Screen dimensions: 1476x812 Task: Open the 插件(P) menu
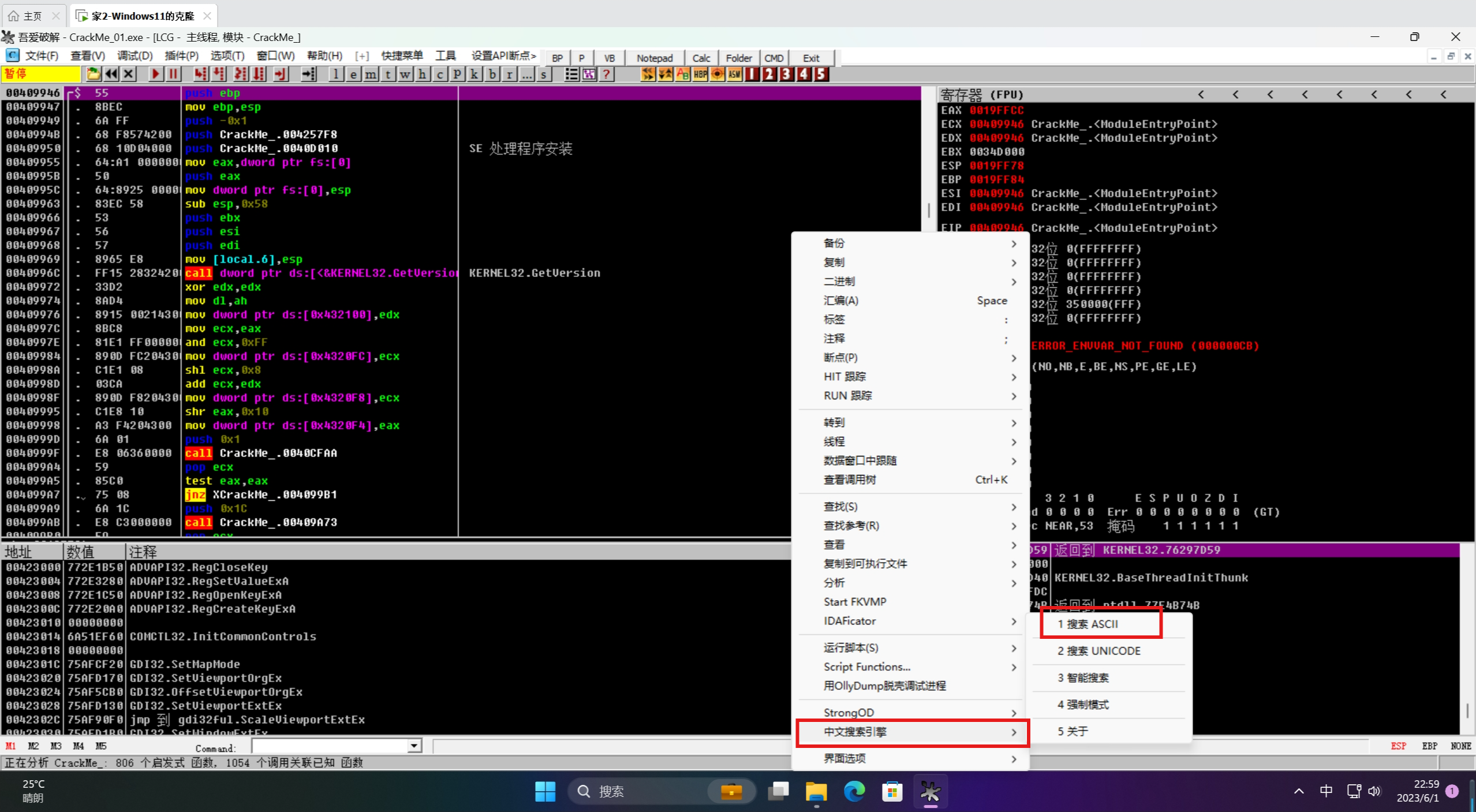coord(181,56)
